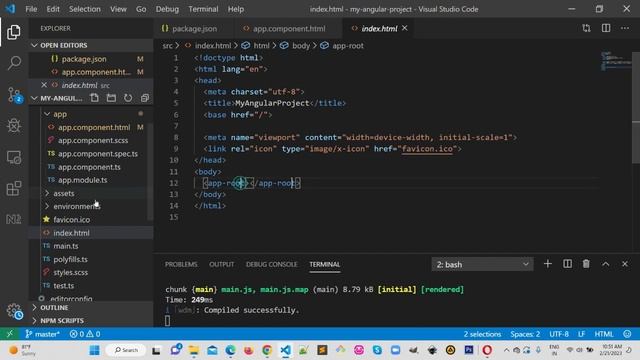Viewport: 640px width, 360px height.
Task: Open the Selection menu
Action: click(x=84, y=9)
